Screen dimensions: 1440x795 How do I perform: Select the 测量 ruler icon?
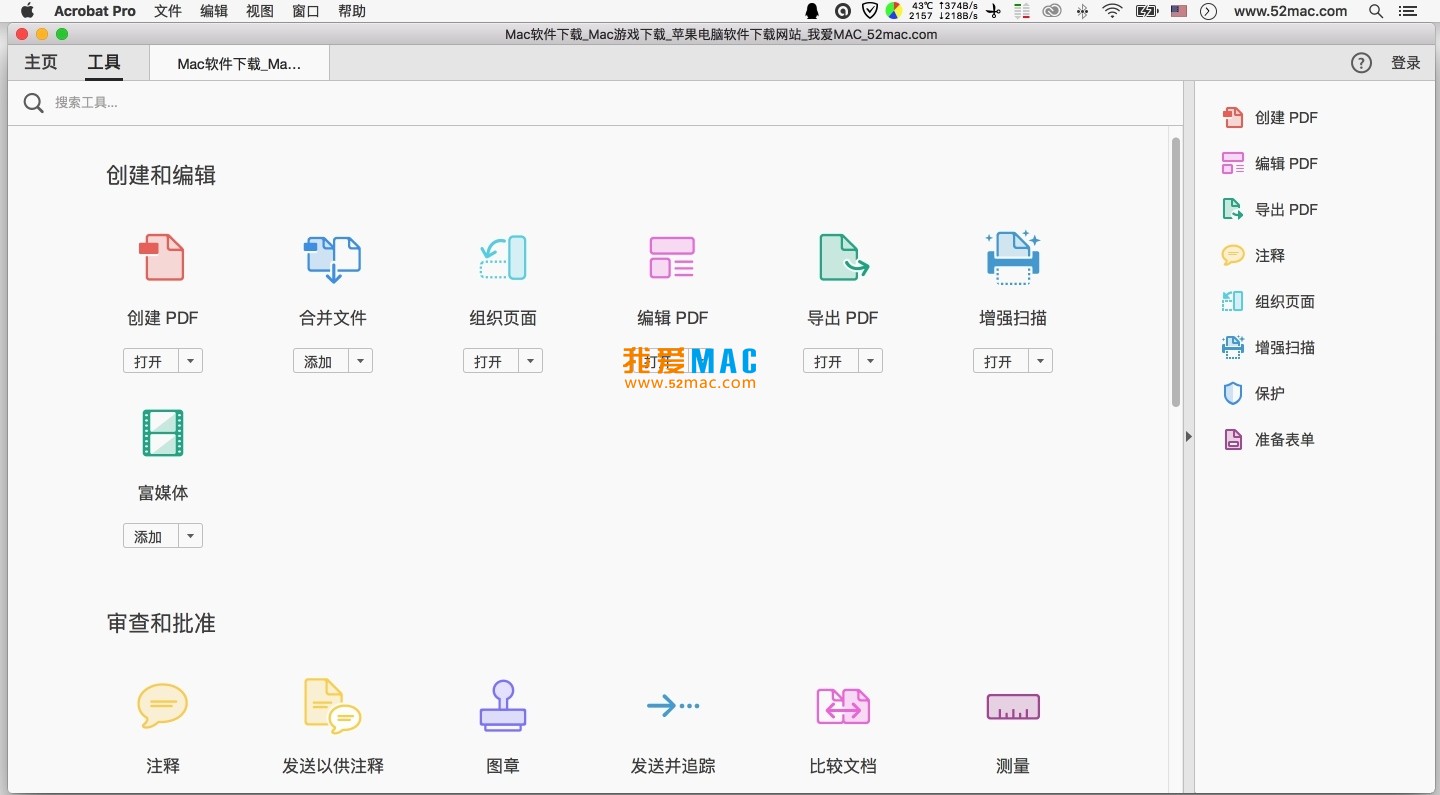point(1013,707)
